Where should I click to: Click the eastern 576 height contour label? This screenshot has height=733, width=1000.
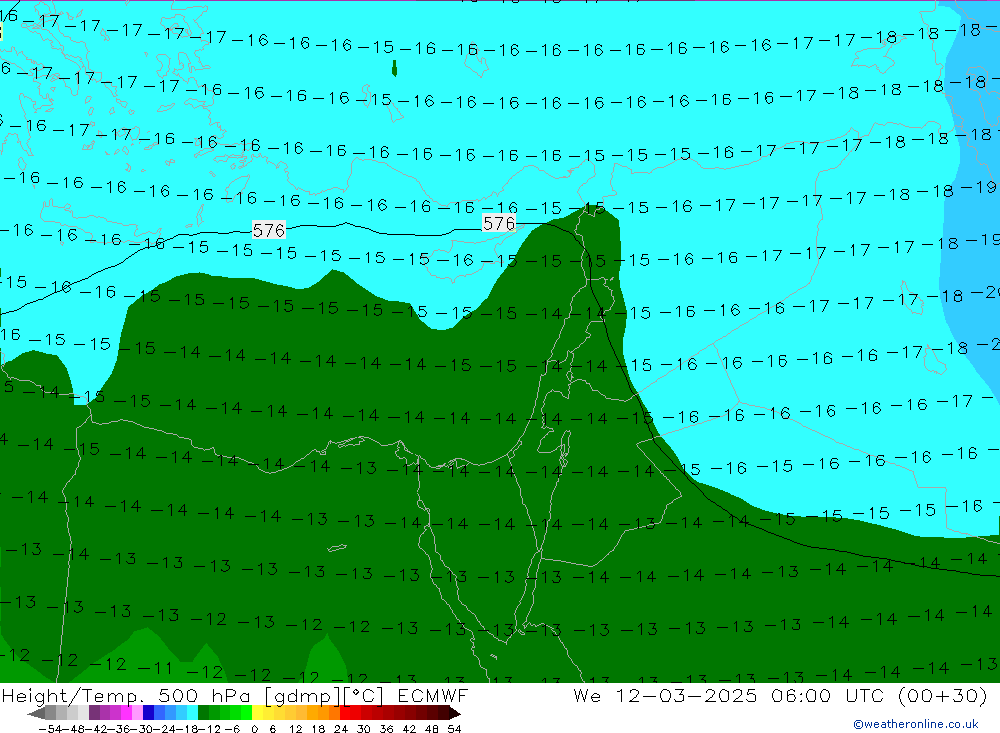[499, 223]
